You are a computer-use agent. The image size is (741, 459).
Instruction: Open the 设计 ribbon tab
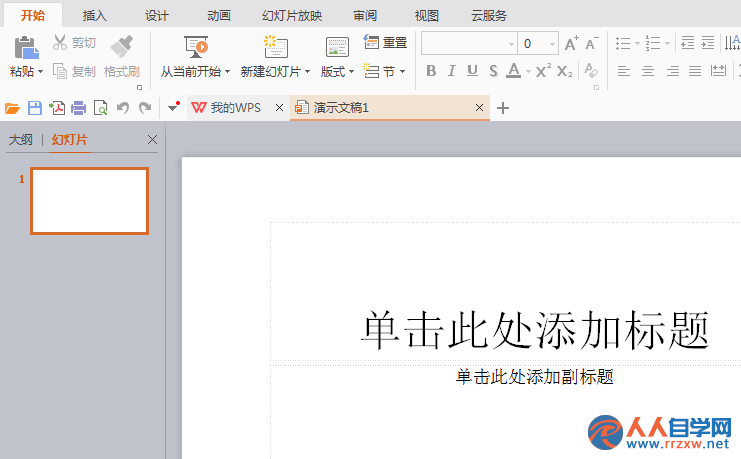pyautogui.click(x=156, y=16)
